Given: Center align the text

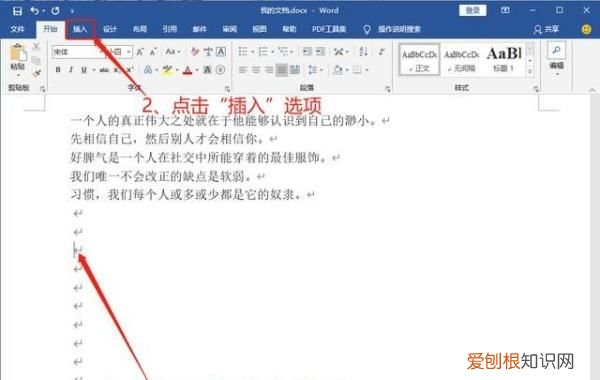Looking at the screenshot, I should click(x=256, y=70).
